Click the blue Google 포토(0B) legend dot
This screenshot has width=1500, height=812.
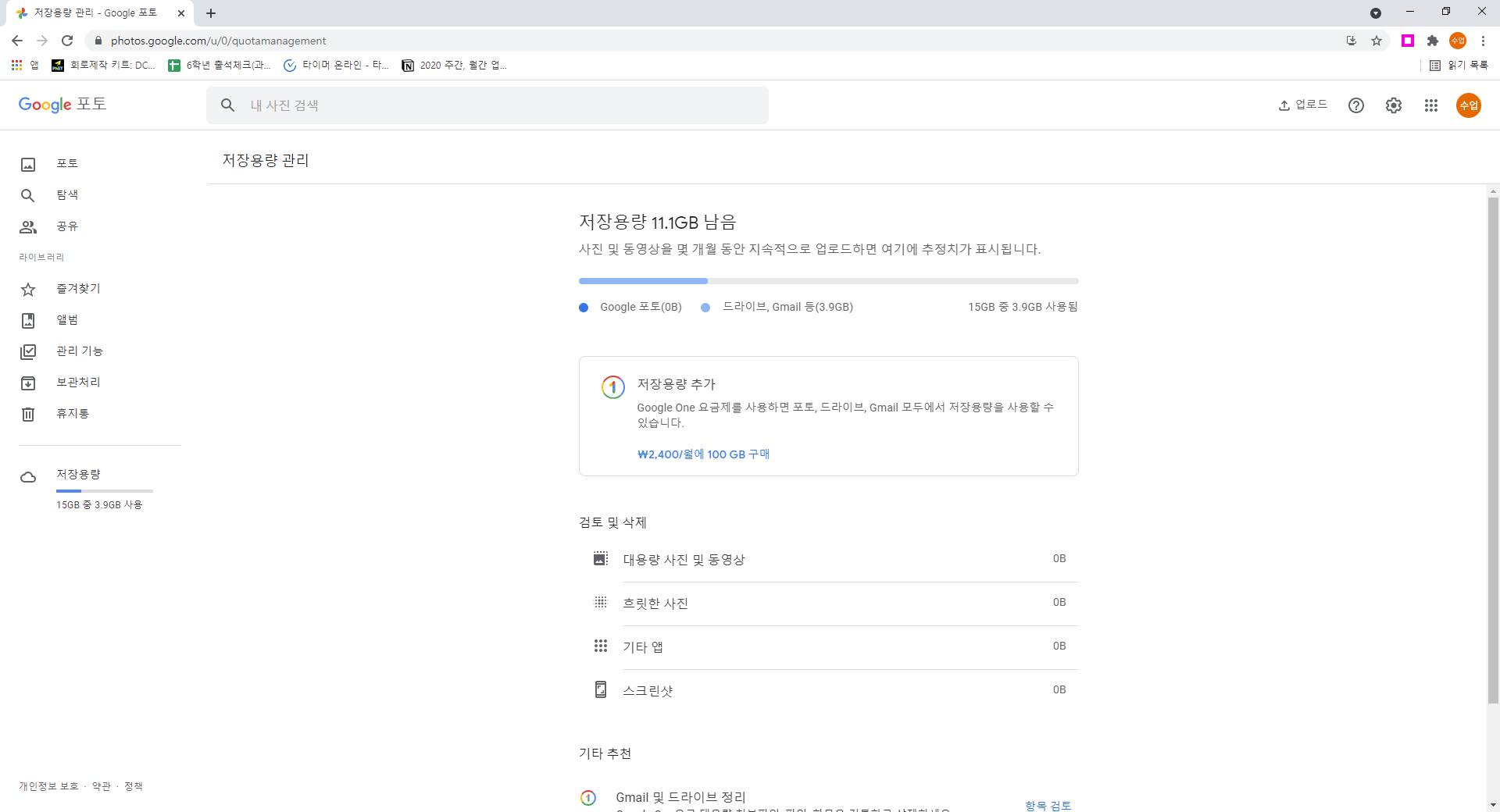[584, 308]
